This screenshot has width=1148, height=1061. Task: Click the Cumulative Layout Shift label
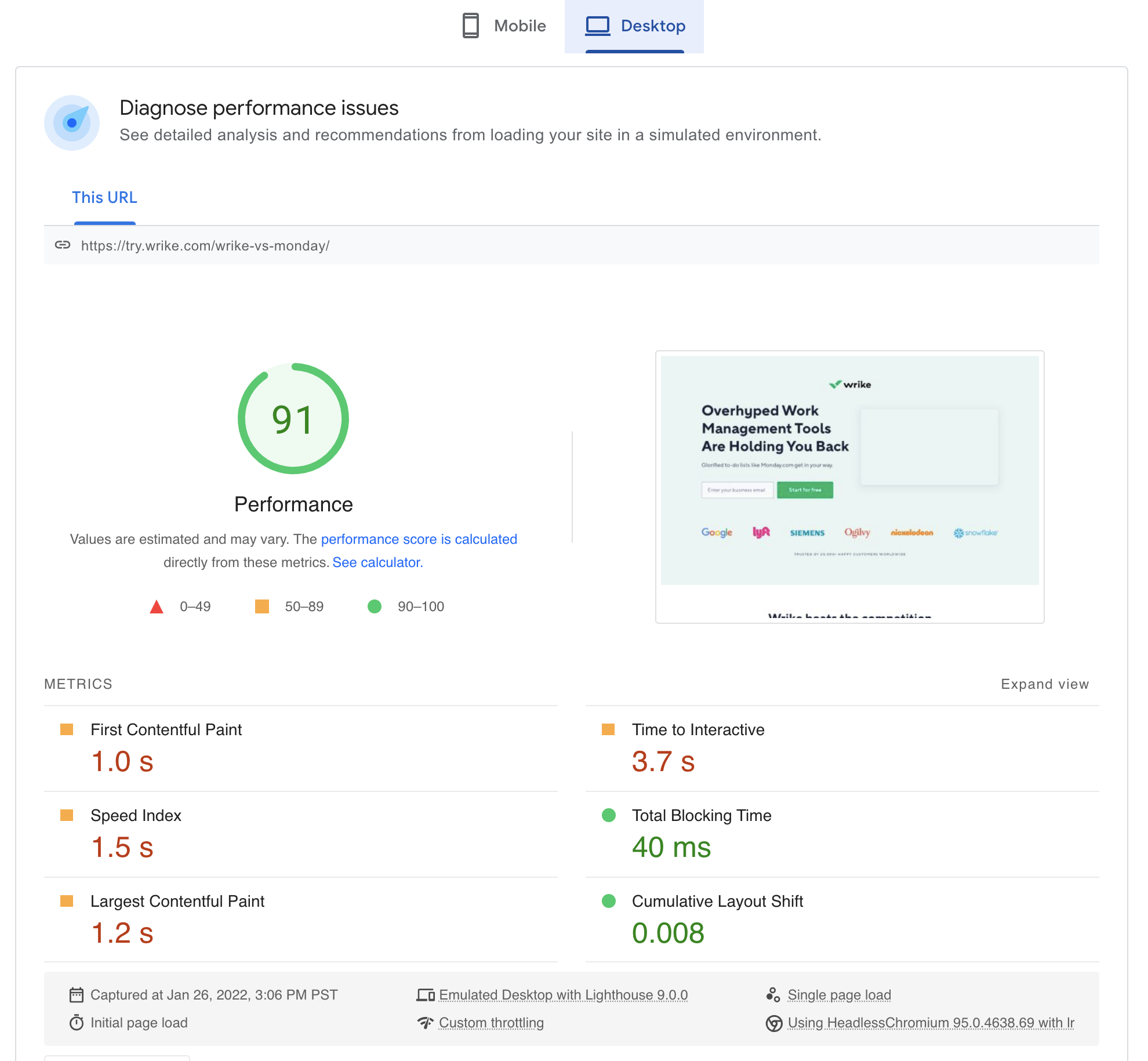[x=717, y=901]
